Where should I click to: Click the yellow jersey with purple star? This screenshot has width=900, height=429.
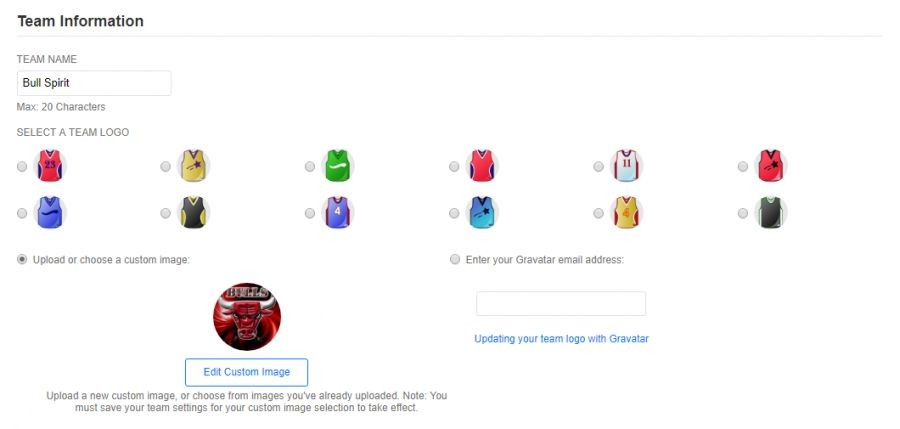pos(193,166)
